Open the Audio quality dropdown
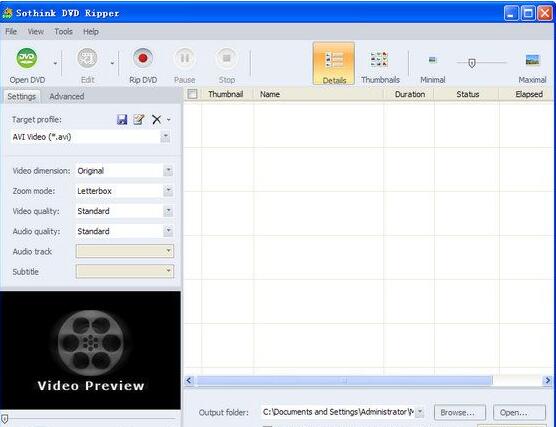The height and width of the screenshot is (427, 556). [x=168, y=231]
